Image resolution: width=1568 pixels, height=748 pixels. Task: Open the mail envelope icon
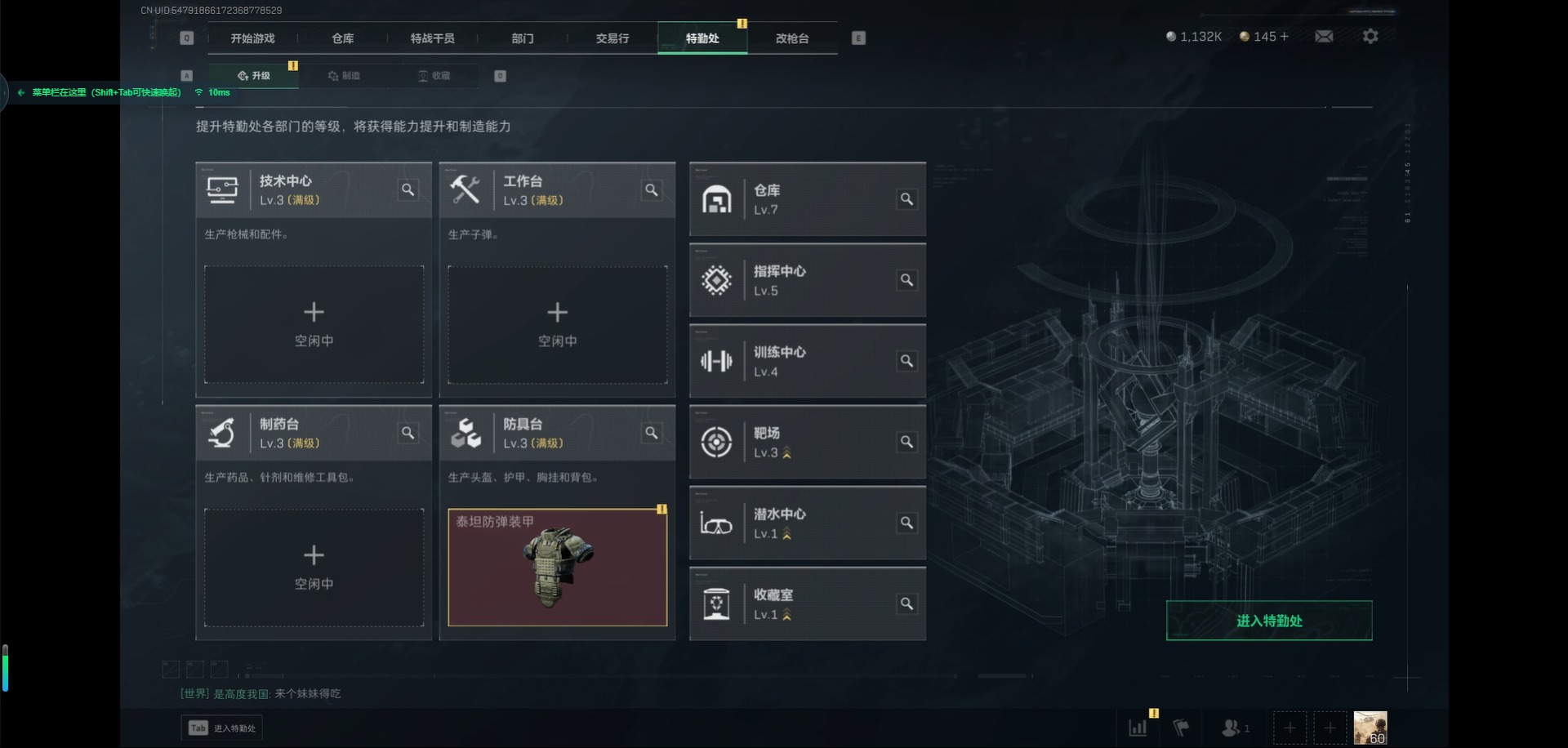pos(1324,37)
